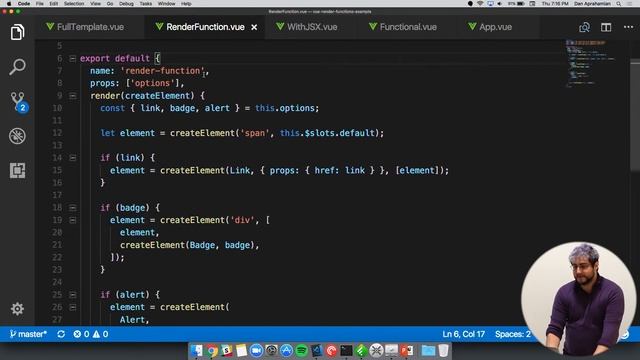Collapse the if (alert) block at line 25
Screen dimensions: 640x360
click(72, 294)
